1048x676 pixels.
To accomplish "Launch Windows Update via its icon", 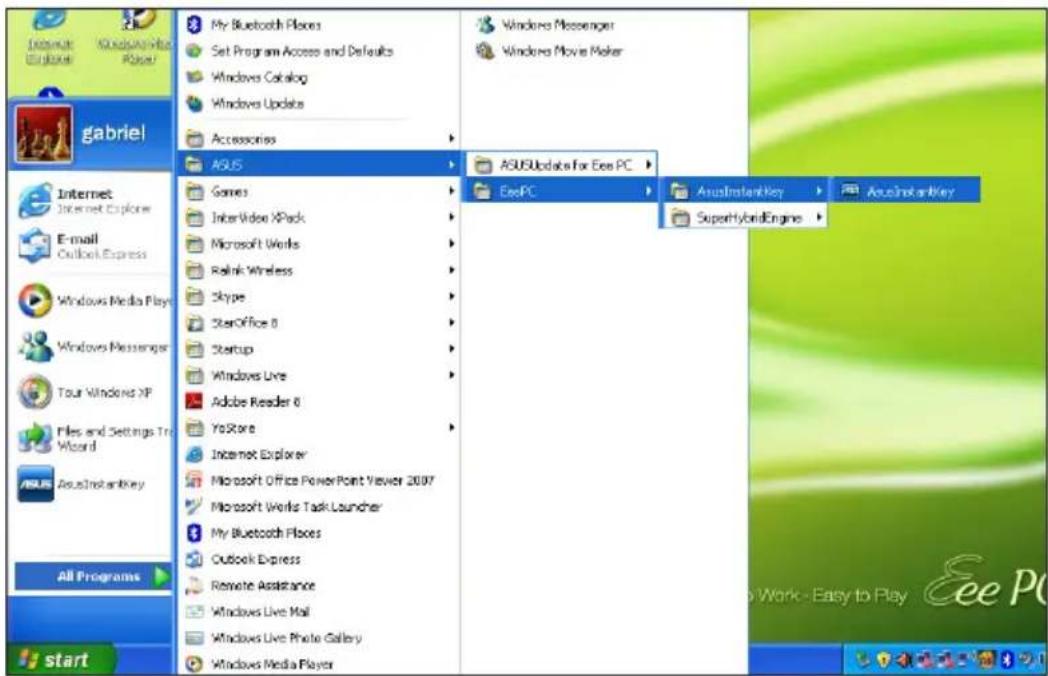I will [194, 104].
